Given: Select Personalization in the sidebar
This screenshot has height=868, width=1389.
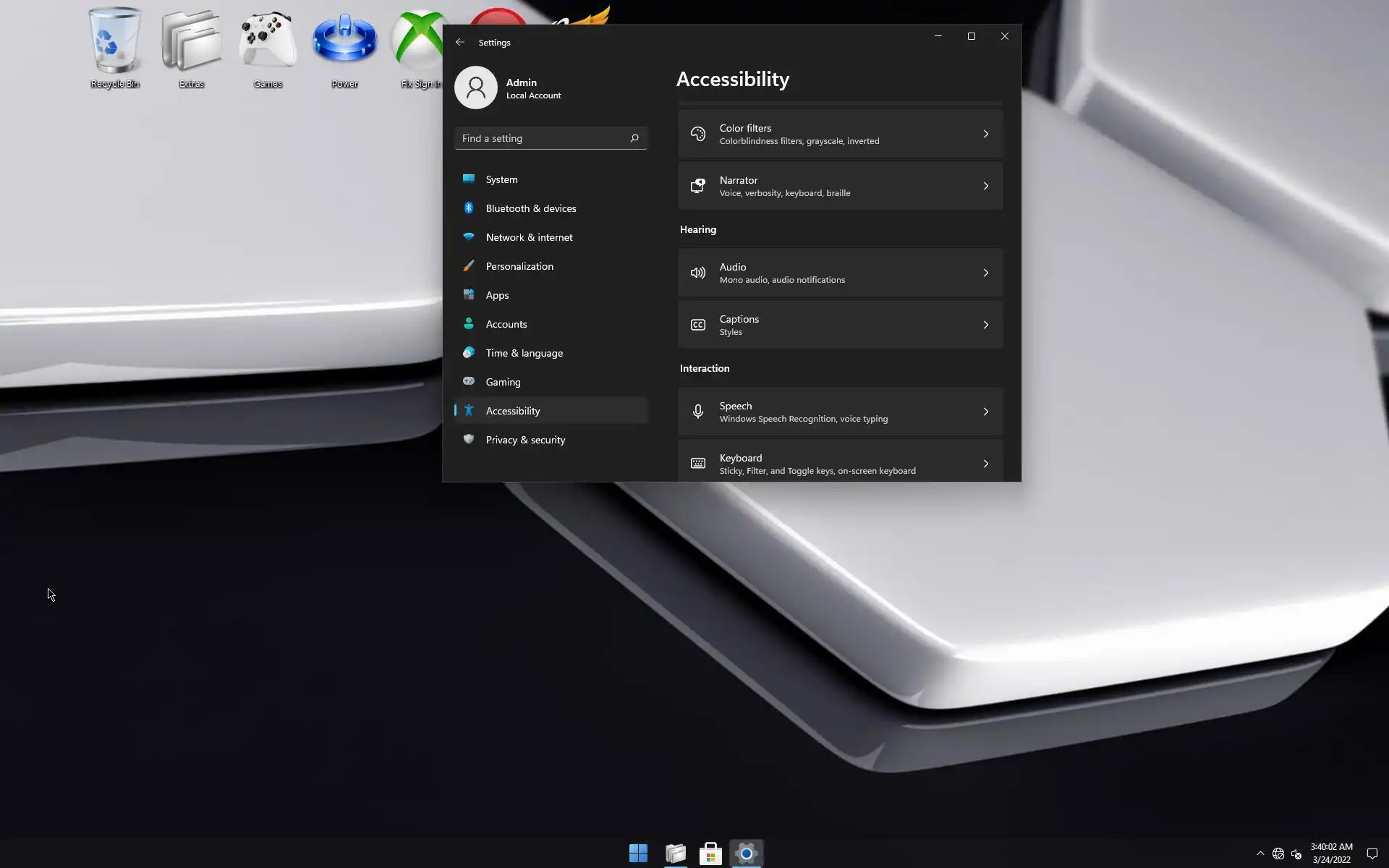Looking at the screenshot, I should pyautogui.click(x=519, y=266).
